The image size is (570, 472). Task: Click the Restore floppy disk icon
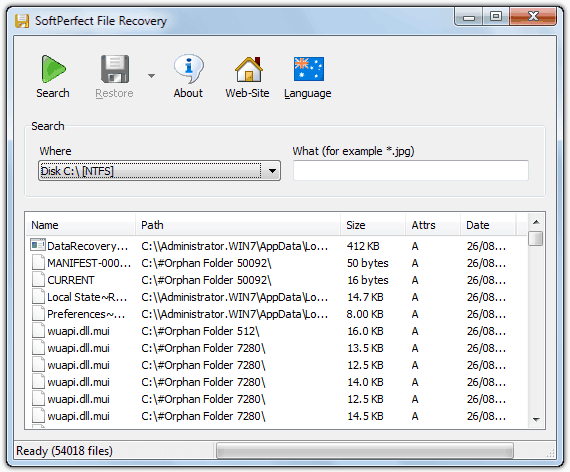point(115,69)
